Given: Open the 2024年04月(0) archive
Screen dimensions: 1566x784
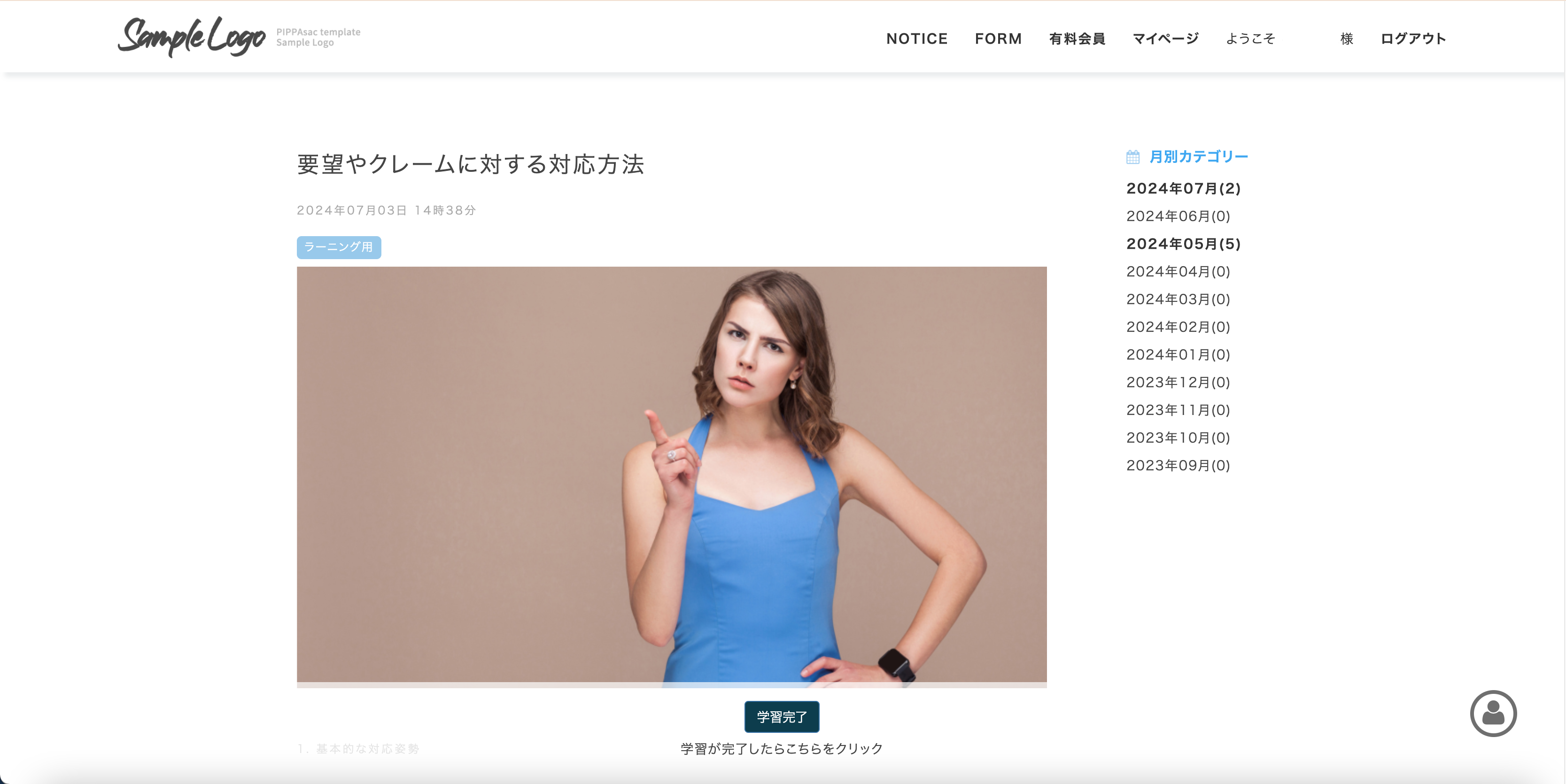Looking at the screenshot, I should pyautogui.click(x=1178, y=271).
